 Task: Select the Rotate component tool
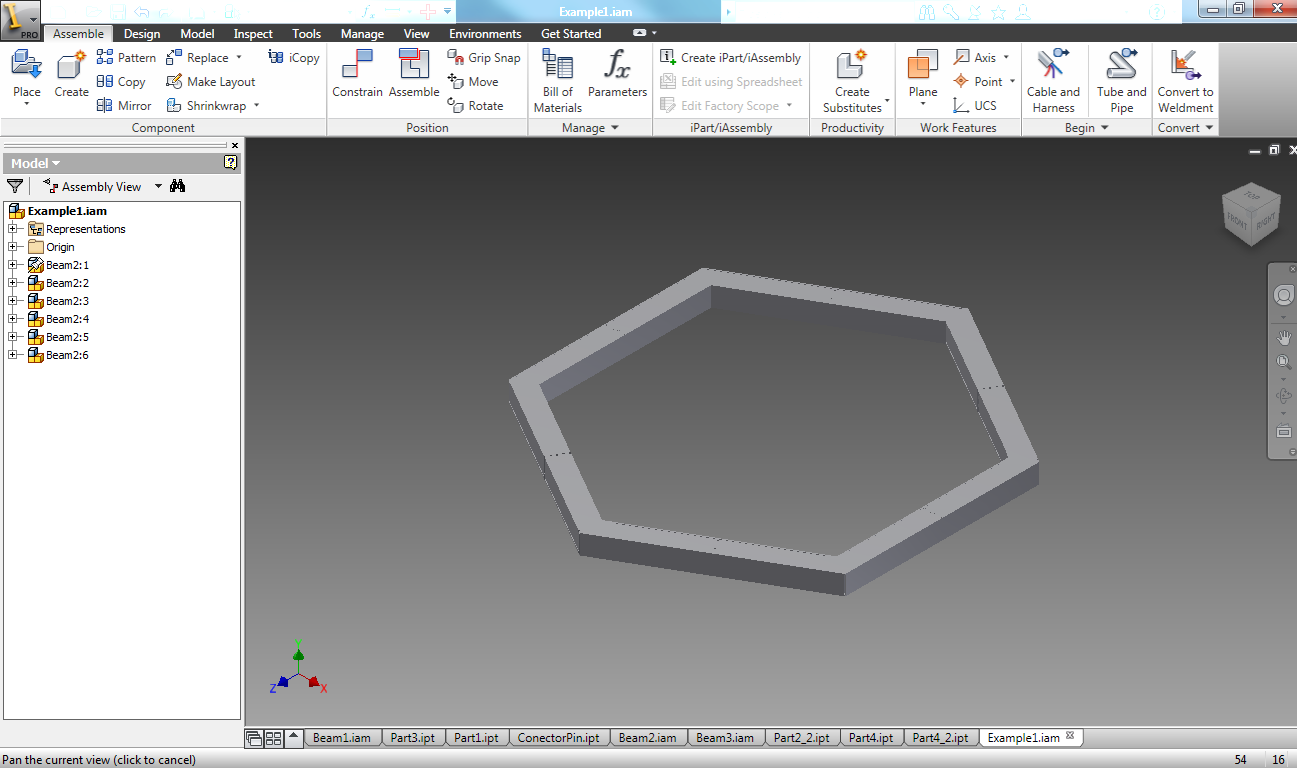(476, 106)
